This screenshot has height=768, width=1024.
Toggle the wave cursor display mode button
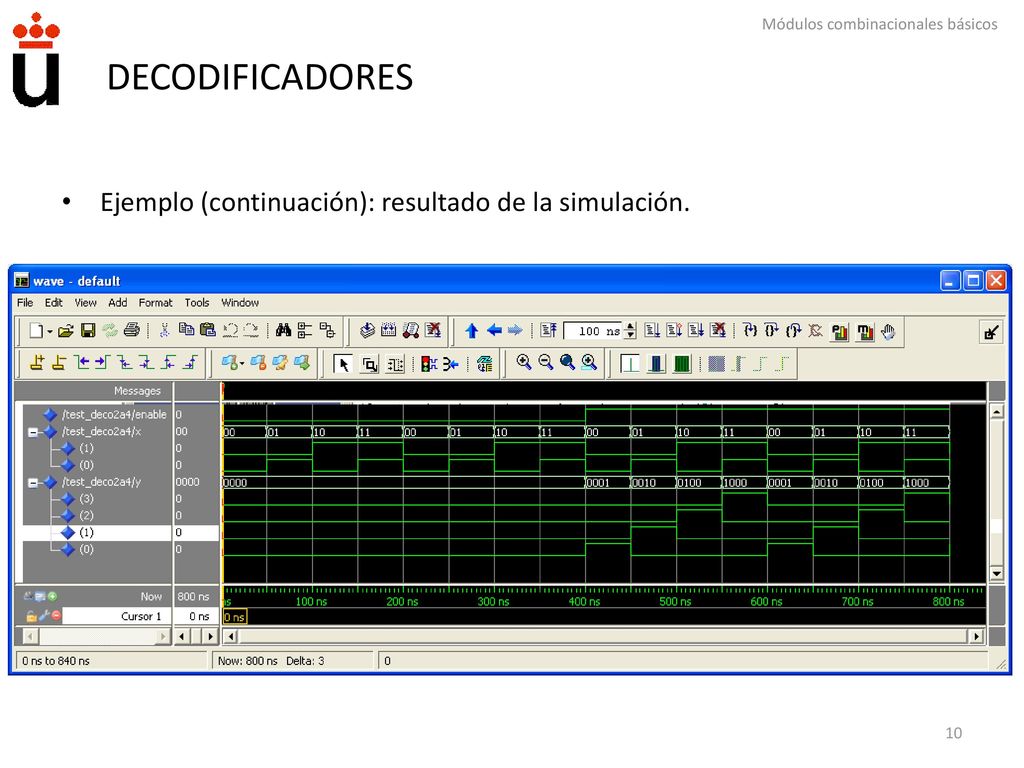[630, 364]
